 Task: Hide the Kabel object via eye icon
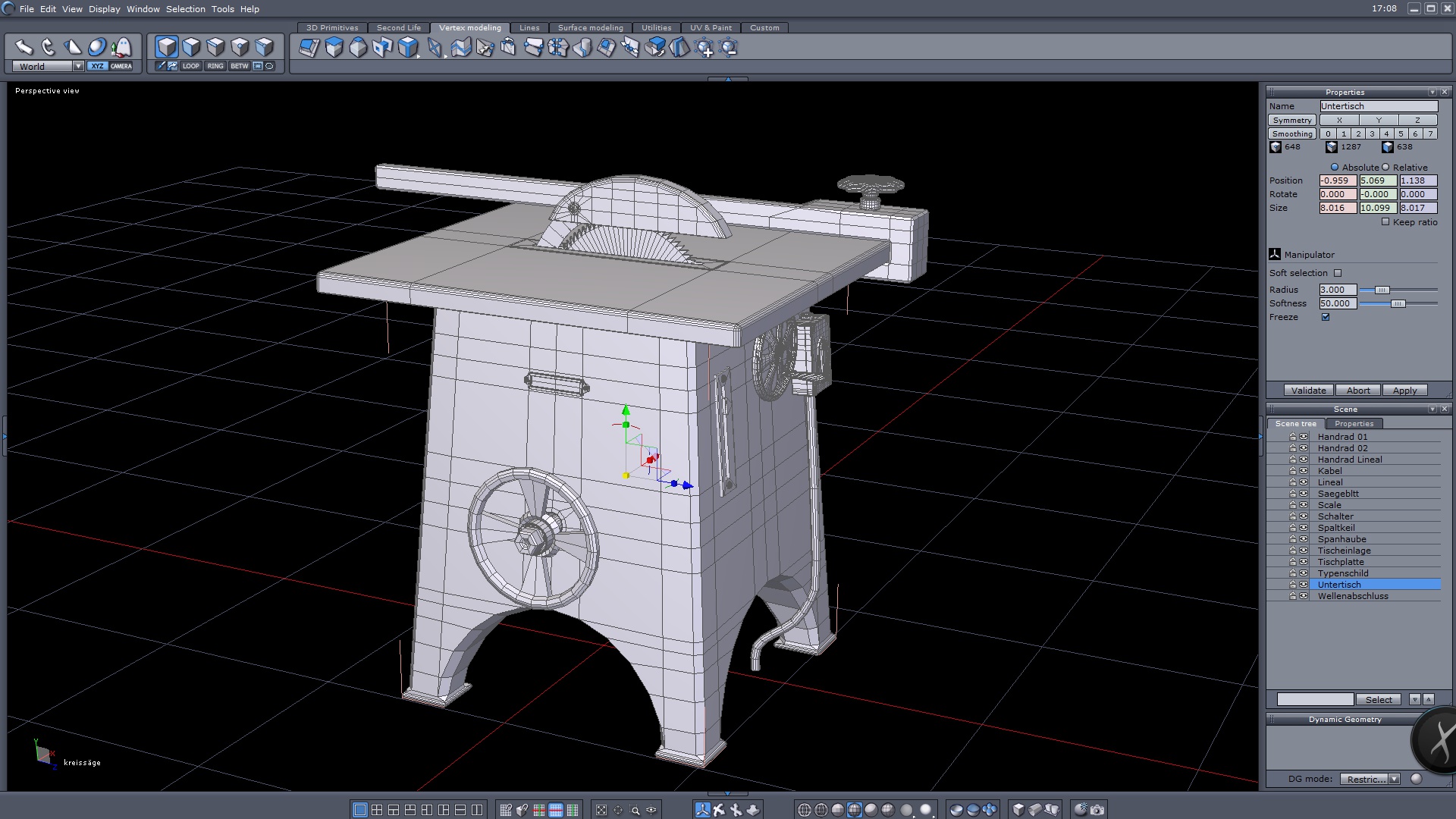[x=1304, y=471]
